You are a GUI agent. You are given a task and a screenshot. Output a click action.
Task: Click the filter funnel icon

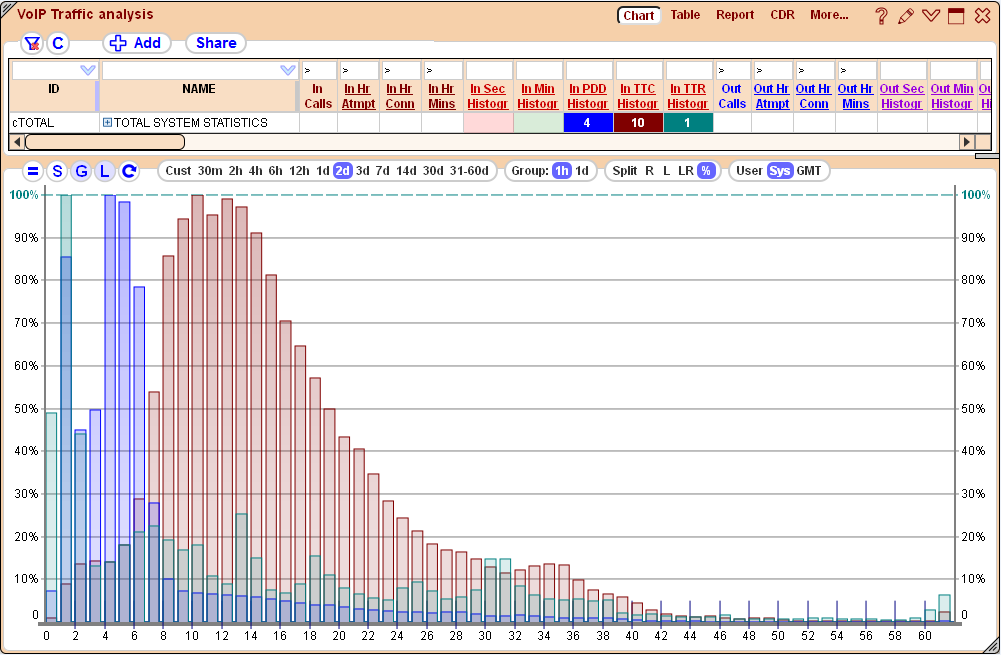[x=31, y=43]
